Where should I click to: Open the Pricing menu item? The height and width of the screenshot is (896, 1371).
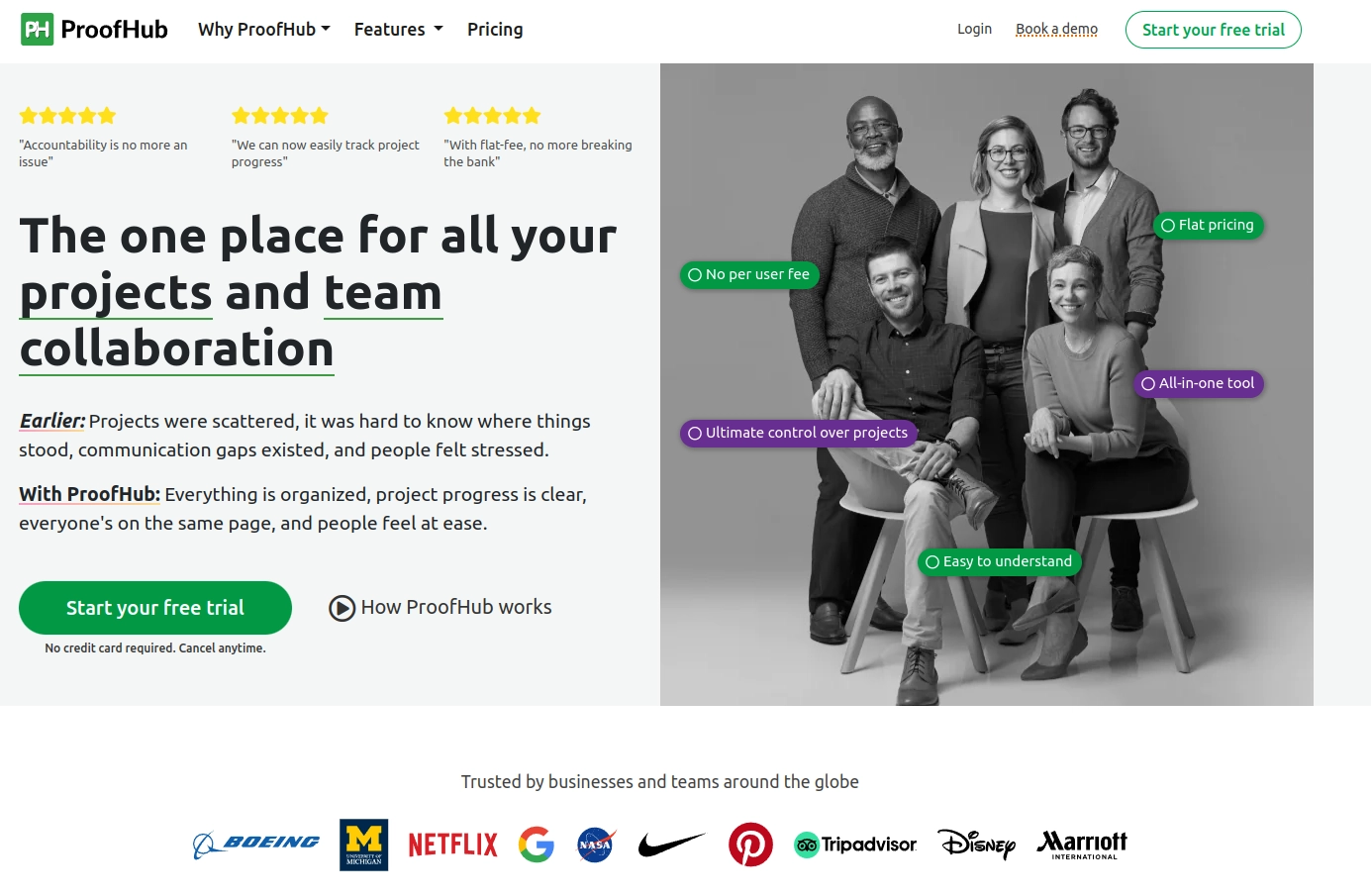pos(495,29)
